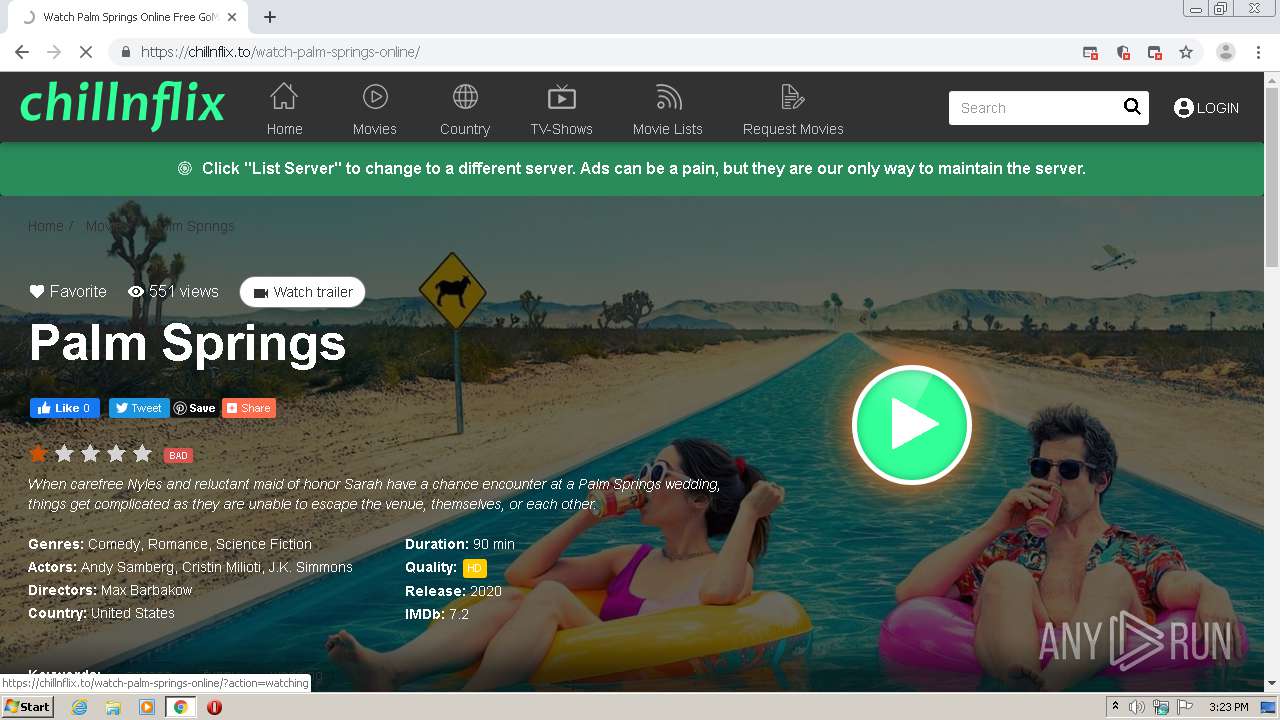Open the Romance genre link
Image resolution: width=1280 pixels, height=720 pixels.
[178, 544]
